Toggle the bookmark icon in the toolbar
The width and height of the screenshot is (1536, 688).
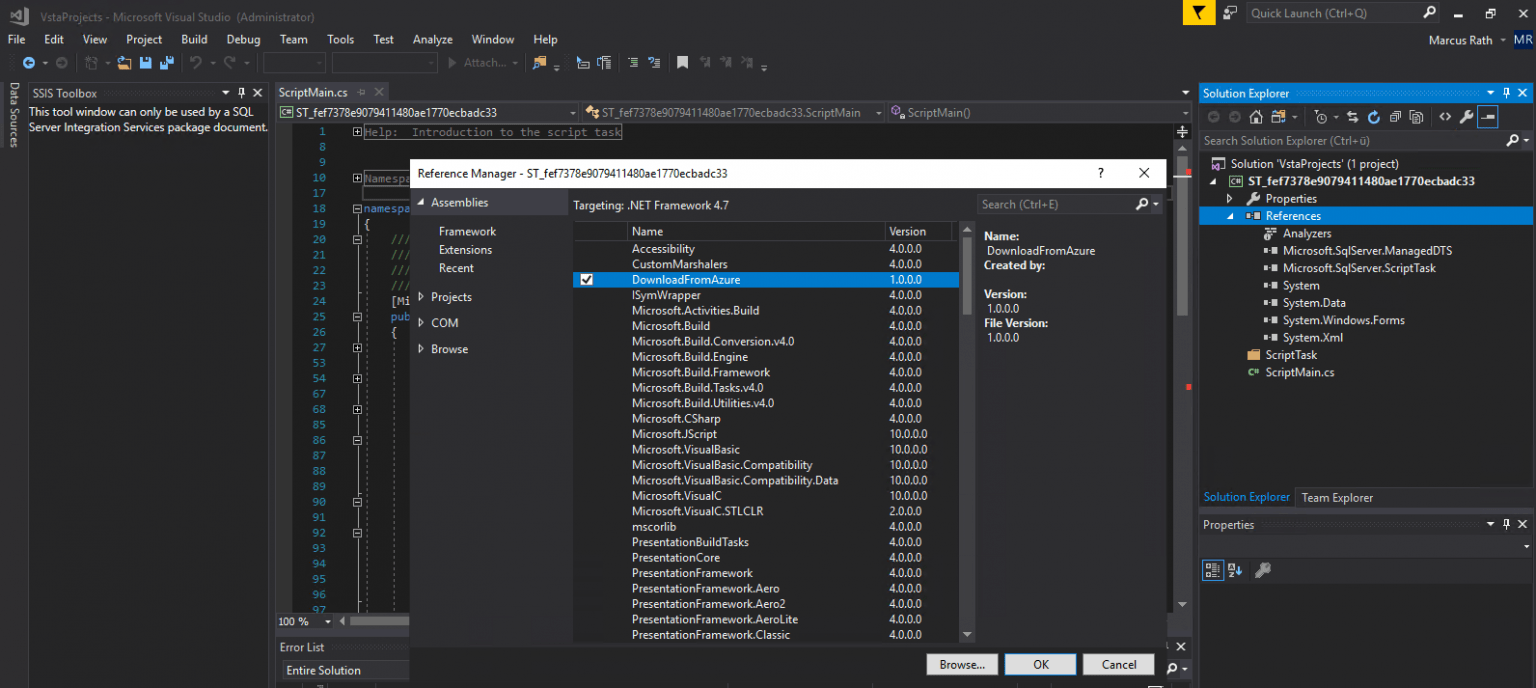click(x=682, y=63)
